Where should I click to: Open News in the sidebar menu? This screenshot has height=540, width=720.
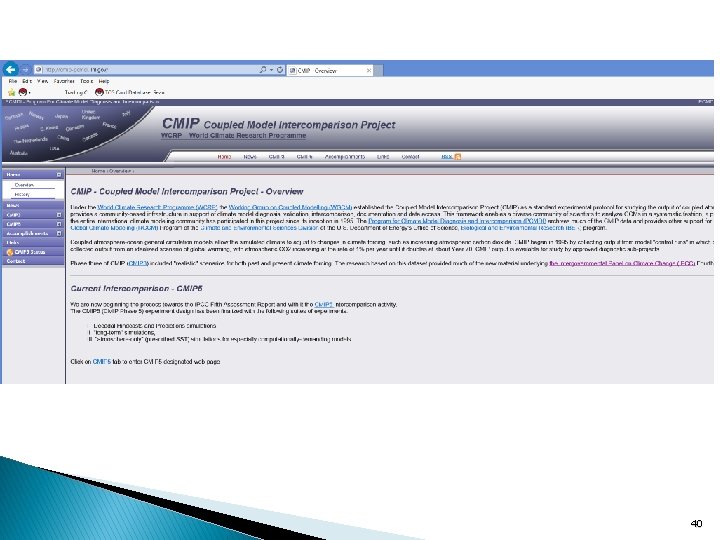click(x=33, y=205)
